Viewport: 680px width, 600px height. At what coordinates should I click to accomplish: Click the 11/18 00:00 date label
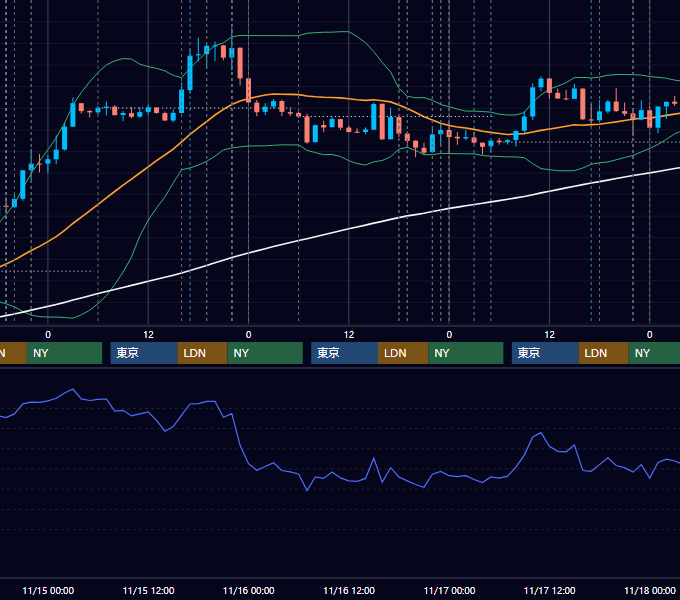point(650,590)
